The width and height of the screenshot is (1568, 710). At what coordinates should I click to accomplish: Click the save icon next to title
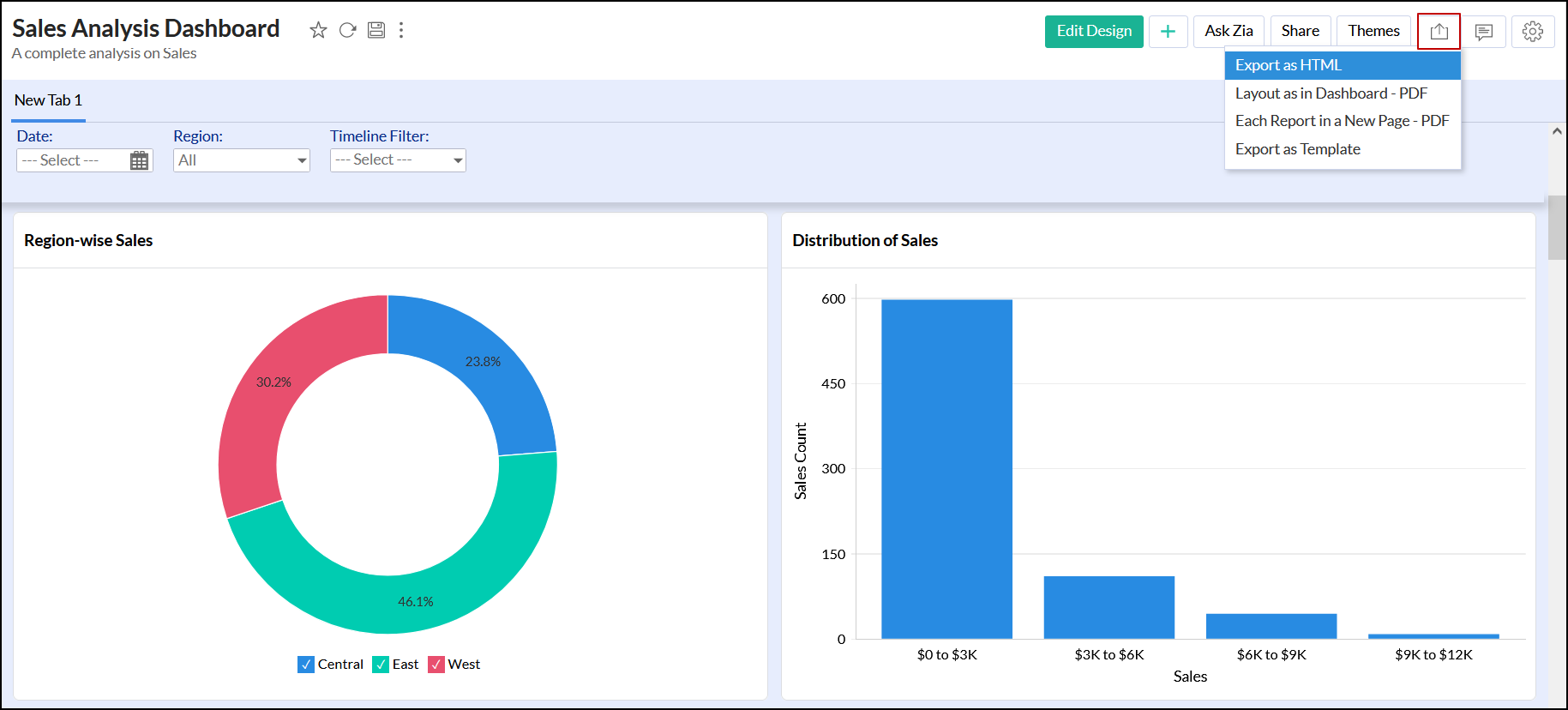click(x=375, y=31)
